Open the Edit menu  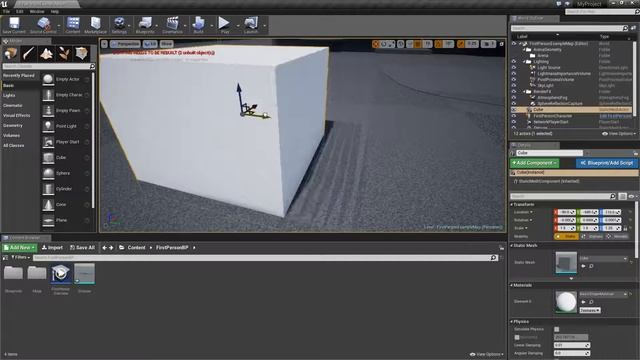pos(20,11)
